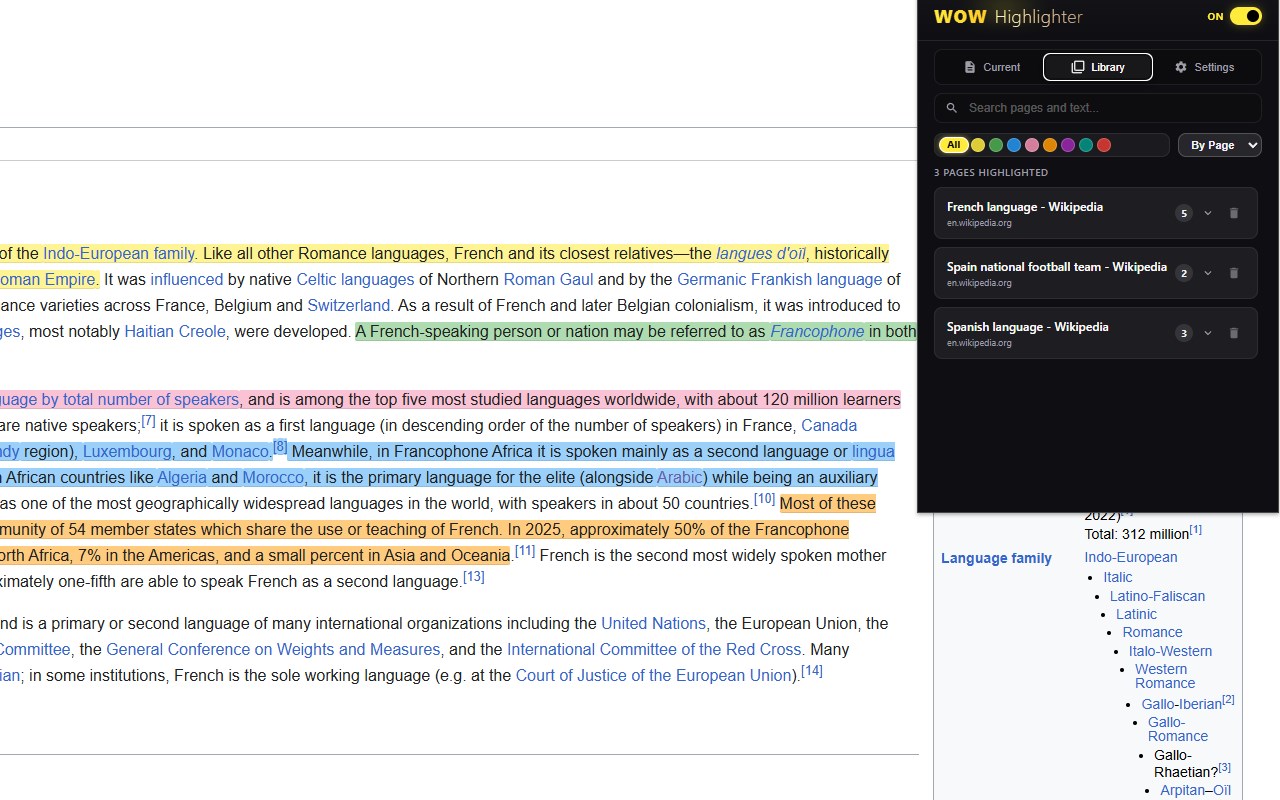
Task: Open the Algeria link
Action: (182, 478)
